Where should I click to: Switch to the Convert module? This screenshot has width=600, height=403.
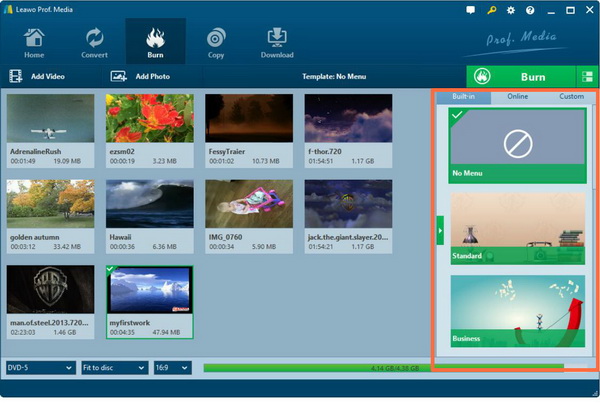click(94, 42)
